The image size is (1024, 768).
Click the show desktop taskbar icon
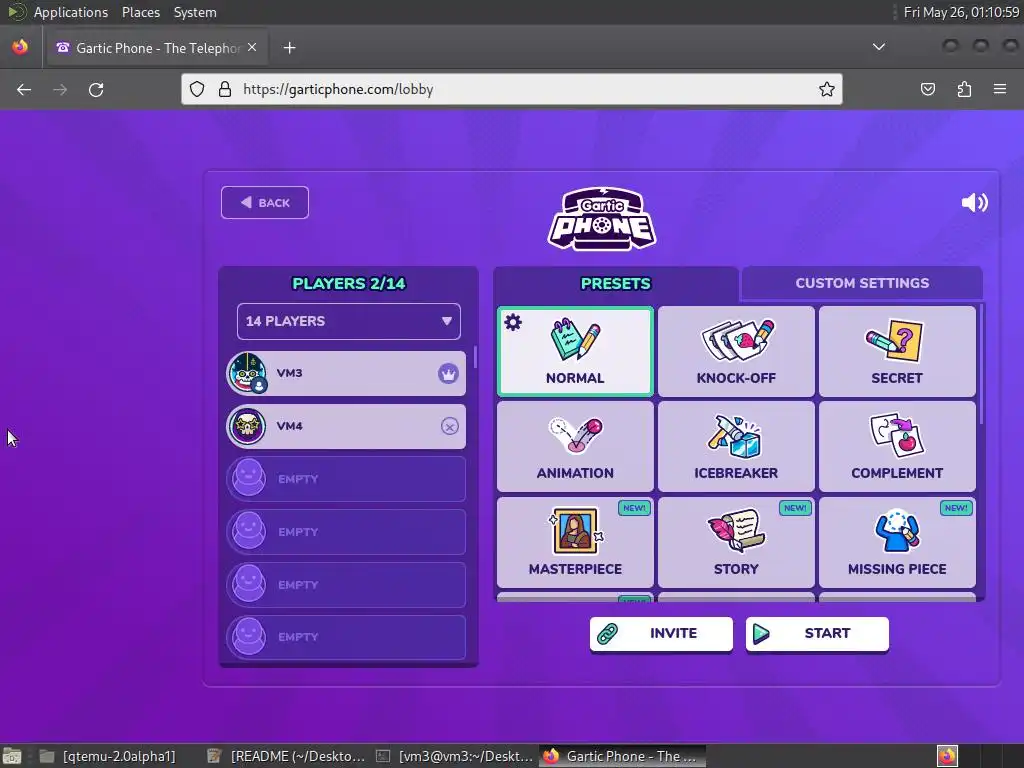pyautogui.click(x=12, y=756)
